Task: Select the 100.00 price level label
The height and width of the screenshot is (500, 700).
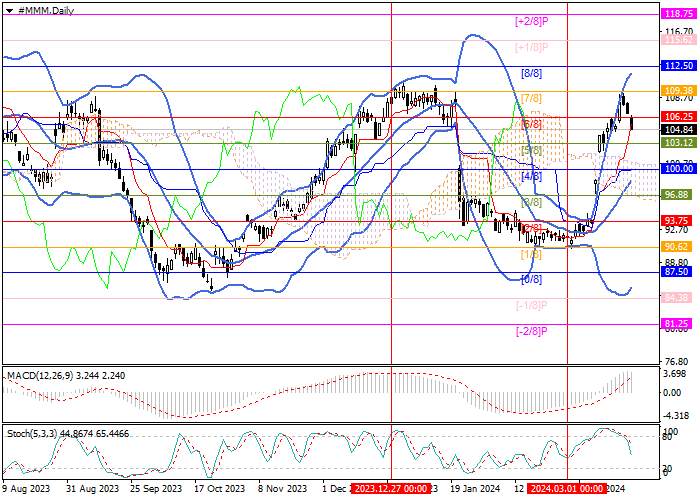Action: (679, 169)
